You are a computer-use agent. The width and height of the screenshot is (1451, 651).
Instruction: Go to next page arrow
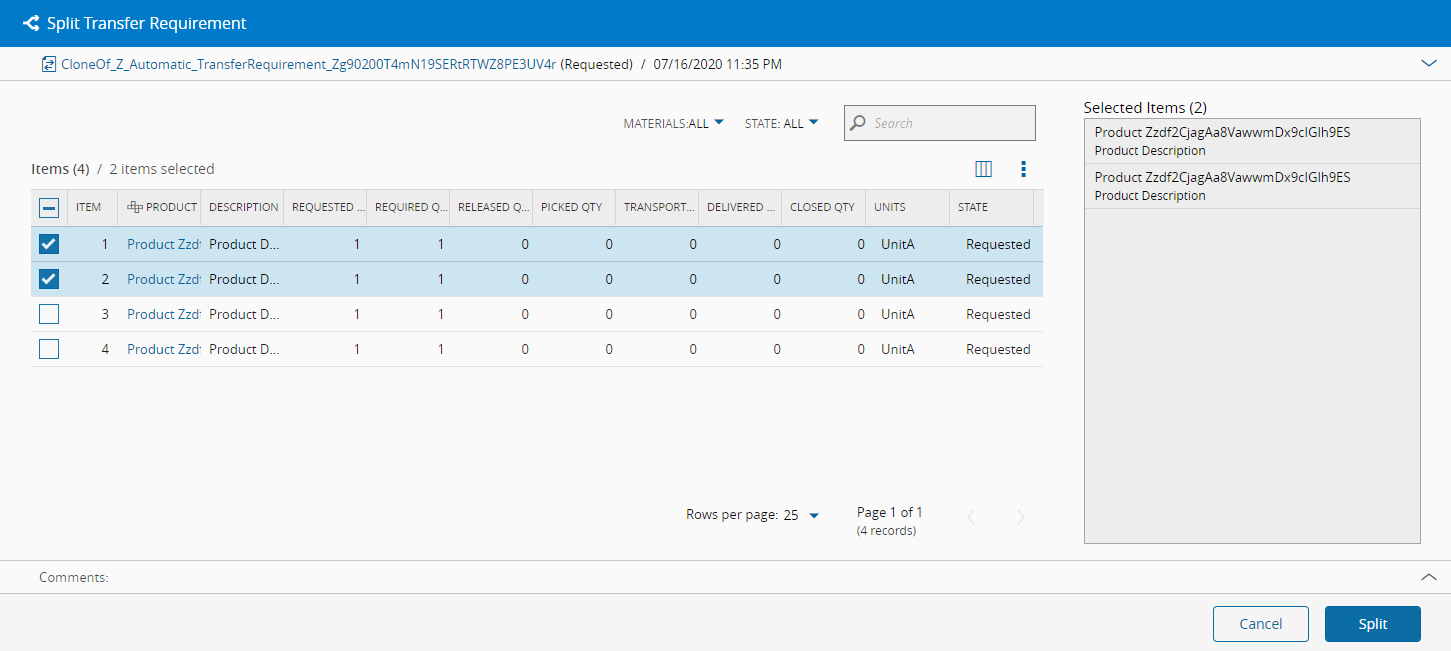click(x=1020, y=517)
